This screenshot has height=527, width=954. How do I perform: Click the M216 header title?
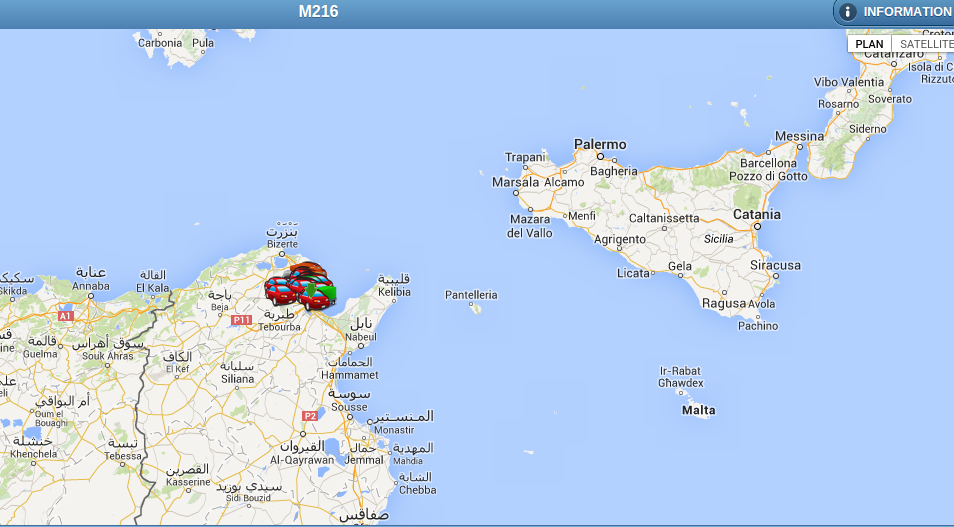318,12
